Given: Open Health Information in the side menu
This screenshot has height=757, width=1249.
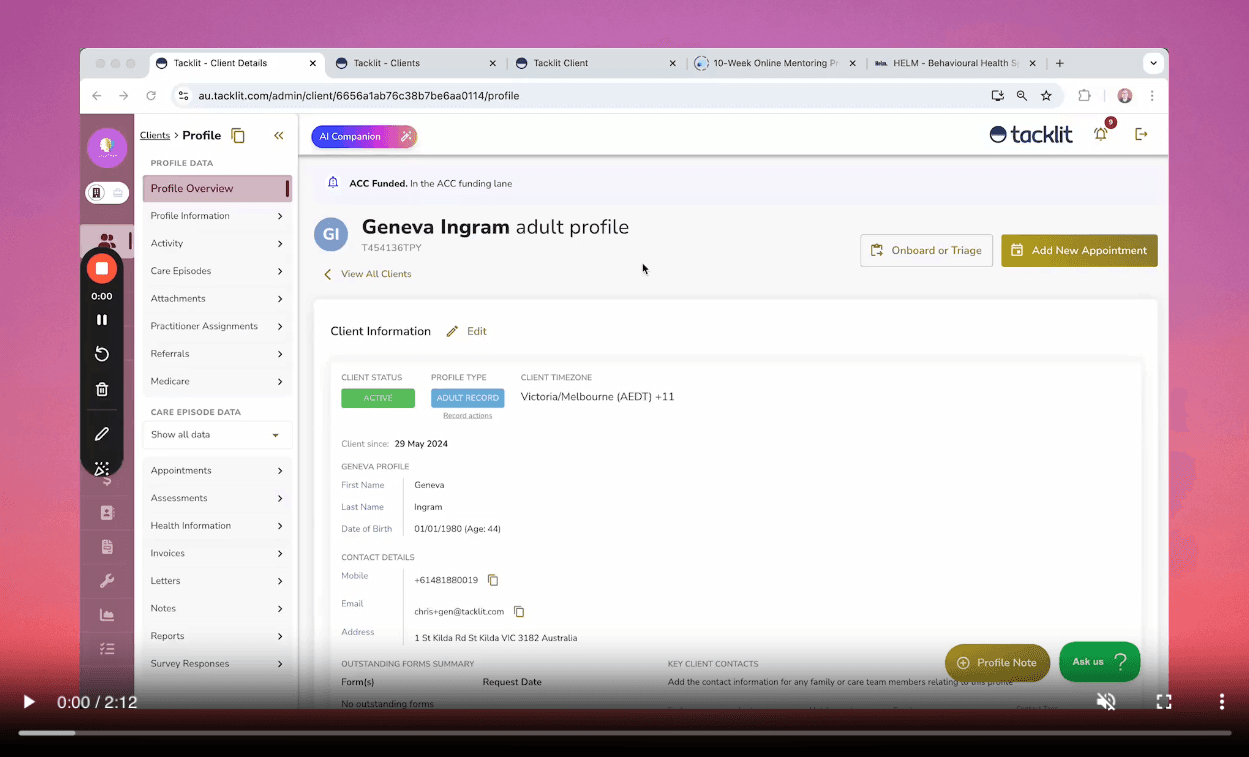Looking at the screenshot, I should [x=217, y=525].
